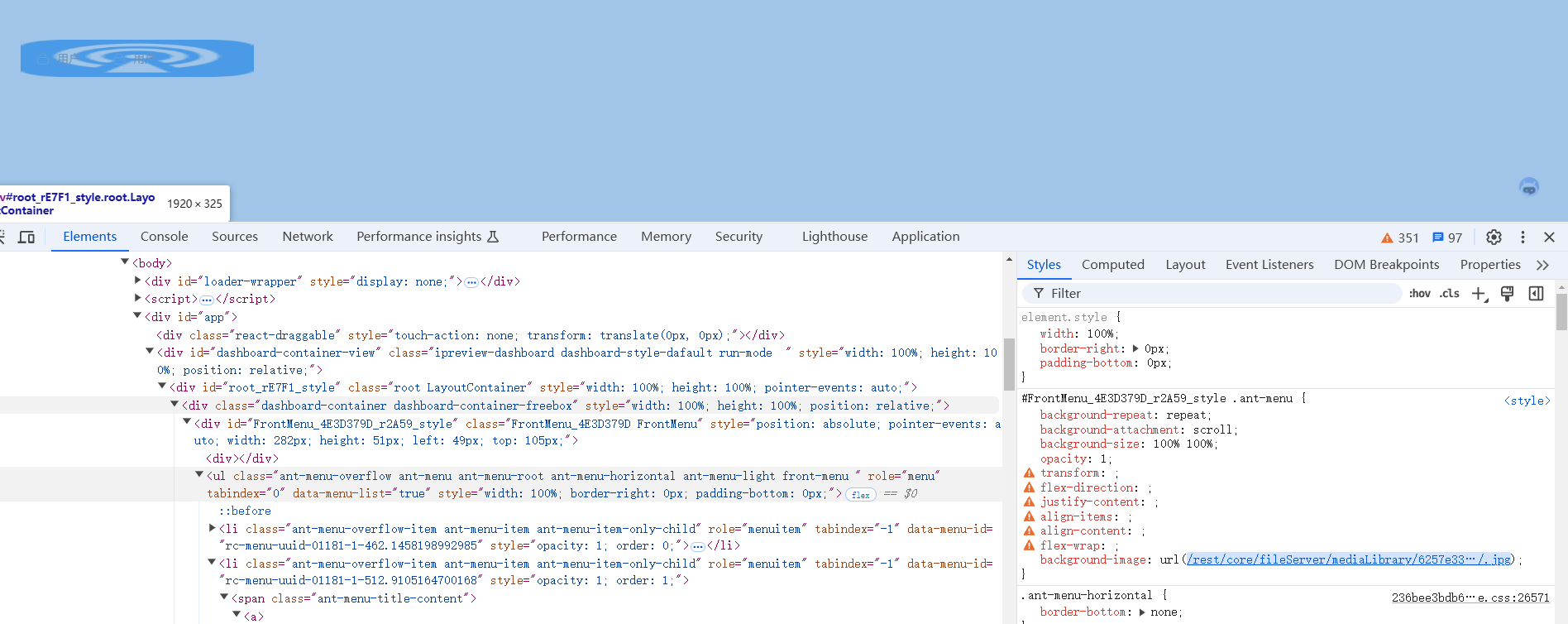Click the 97 issues message indicator
This screenshot has height=624, width=1568.
pyautogui.click(x=1447, y=238)
